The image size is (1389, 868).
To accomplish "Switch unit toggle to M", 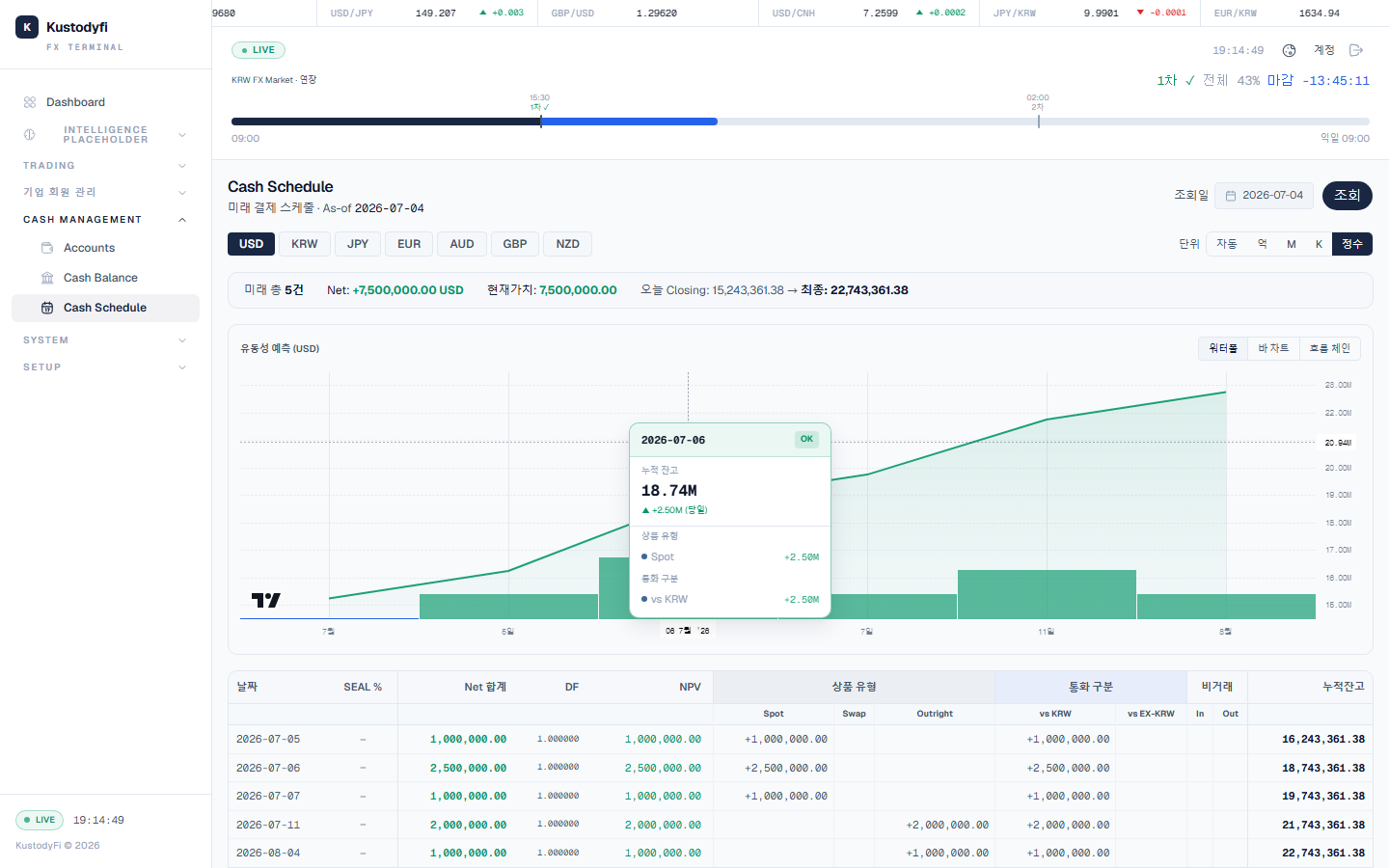I will 1291,244.
